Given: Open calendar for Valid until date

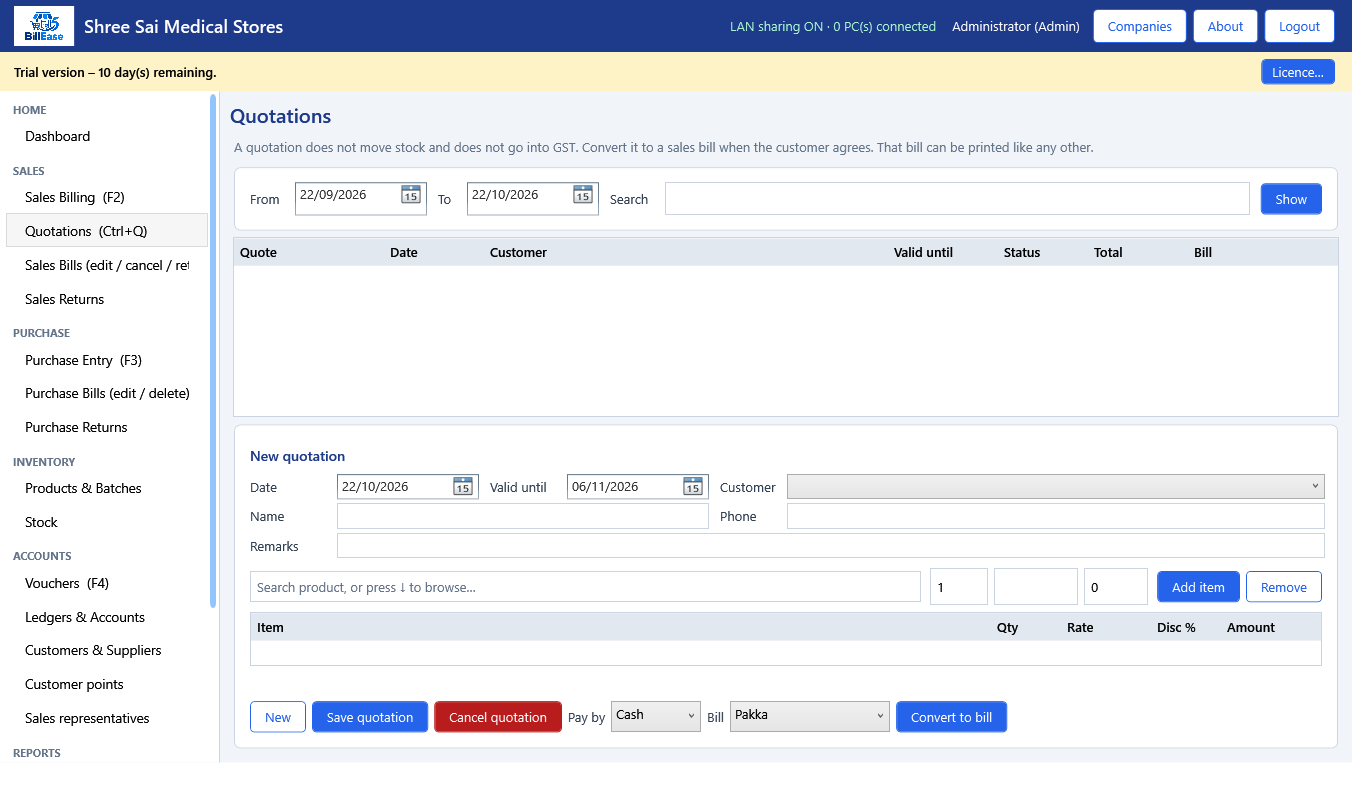Looking at the screenshot, I should 693,487.
